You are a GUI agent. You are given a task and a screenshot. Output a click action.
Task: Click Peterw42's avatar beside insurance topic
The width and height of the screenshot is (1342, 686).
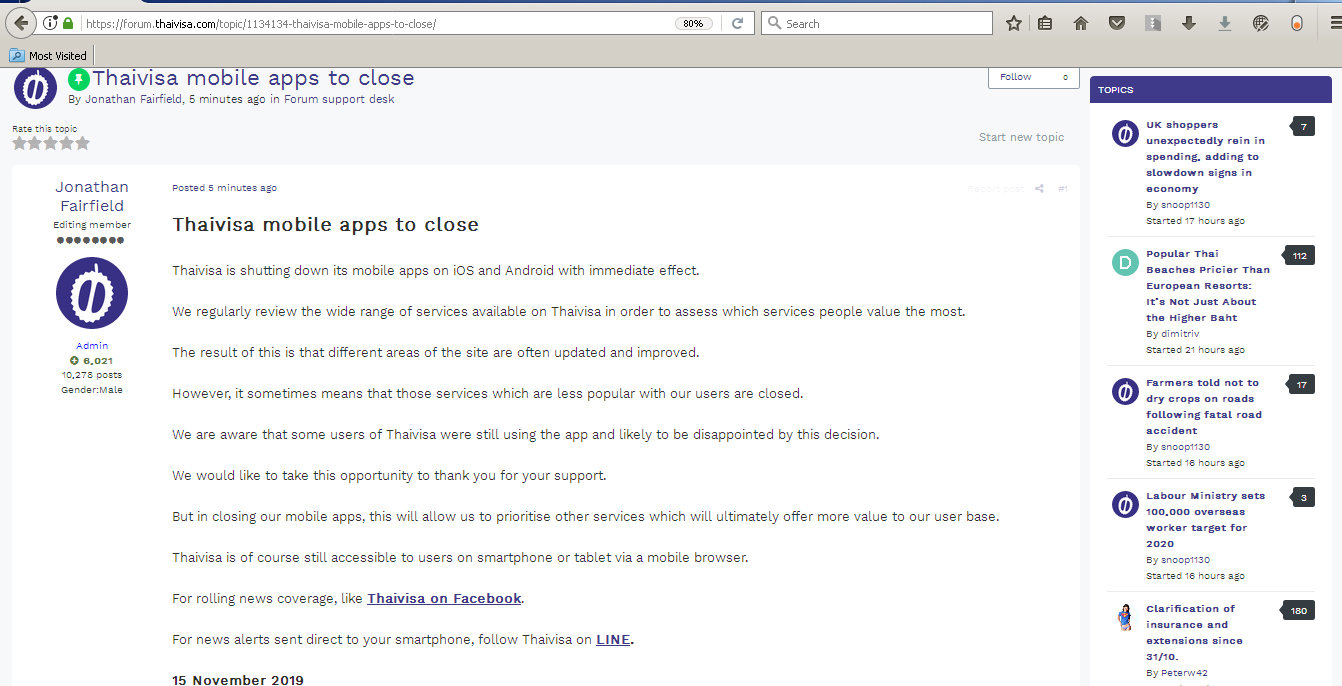[x=1126, y=617]
